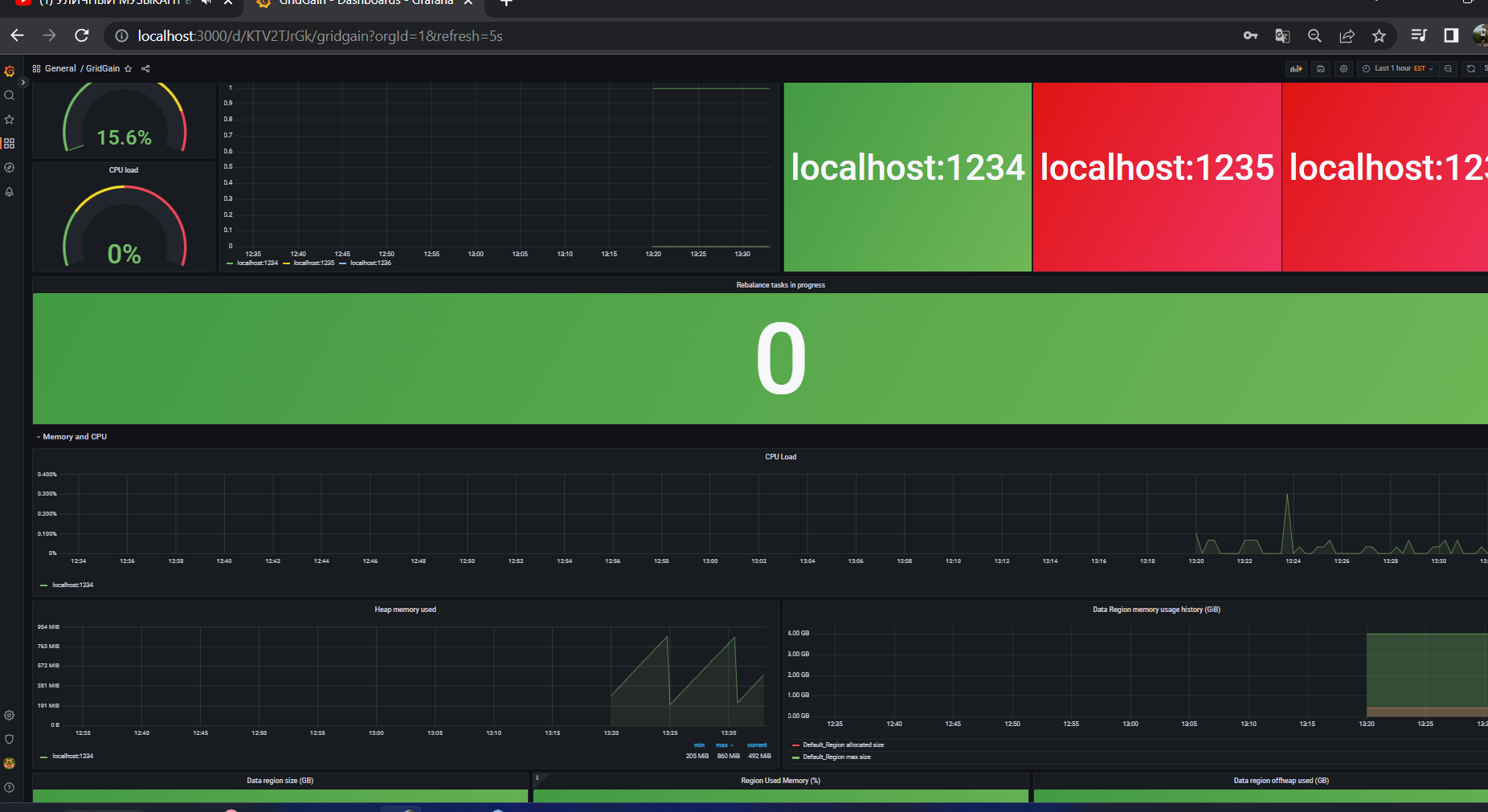Open the Dashboards section icon in the sidebar
Viewport: 1488px width, 812px height.
(x=10, y=143)
